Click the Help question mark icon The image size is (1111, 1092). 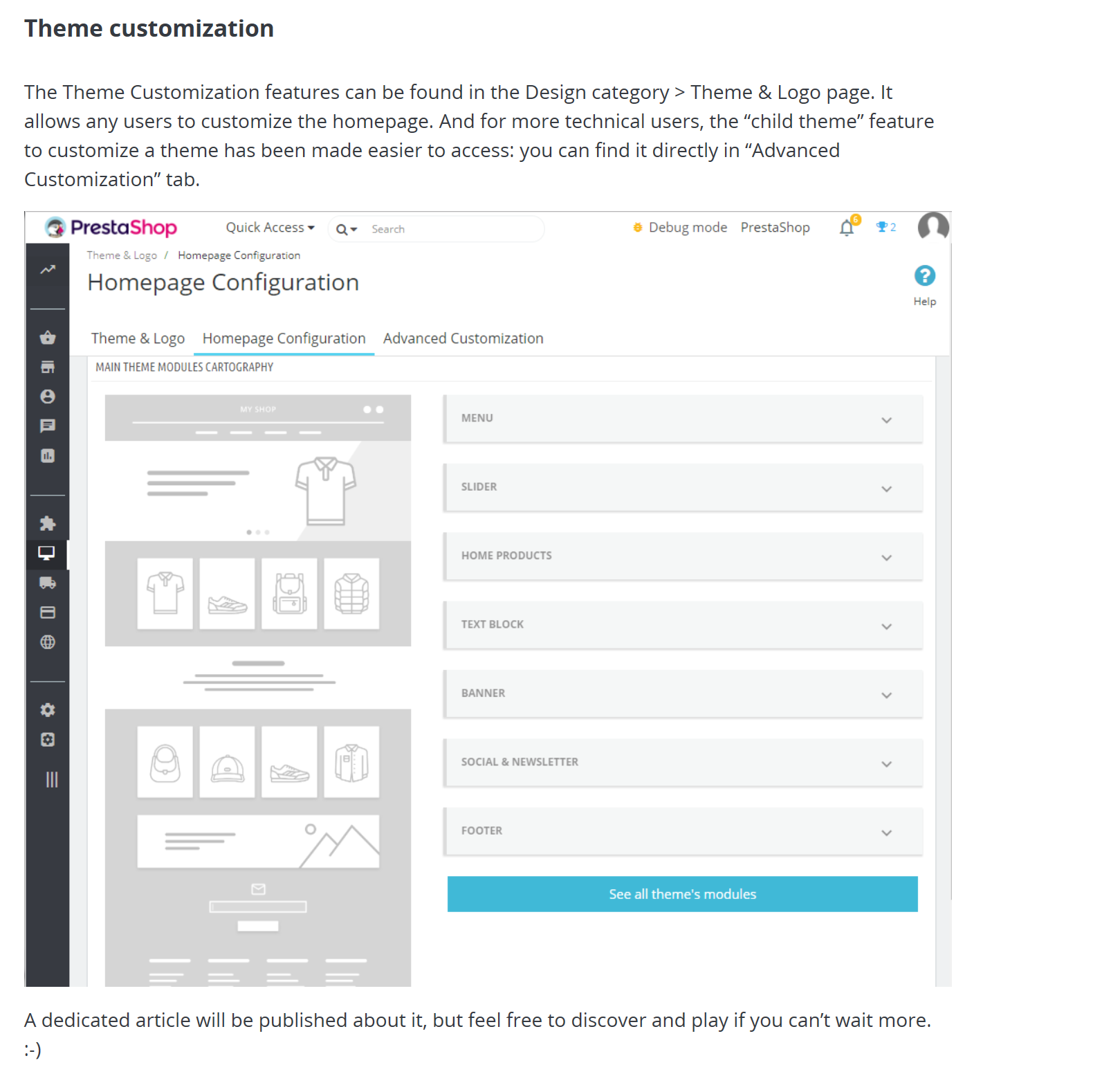[x=924, y=276]
